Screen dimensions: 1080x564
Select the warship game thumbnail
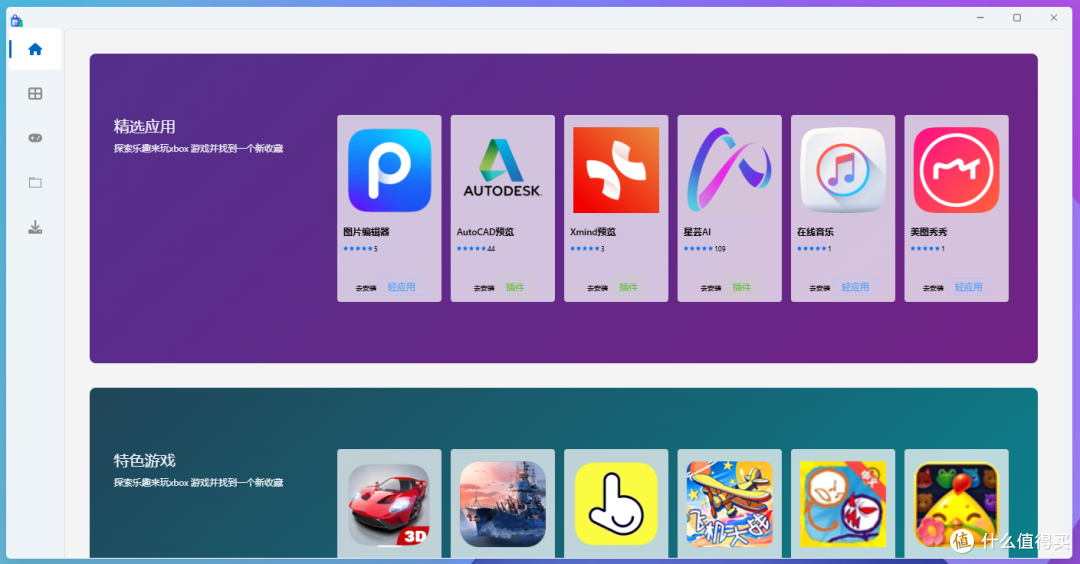tap(502, 504)
